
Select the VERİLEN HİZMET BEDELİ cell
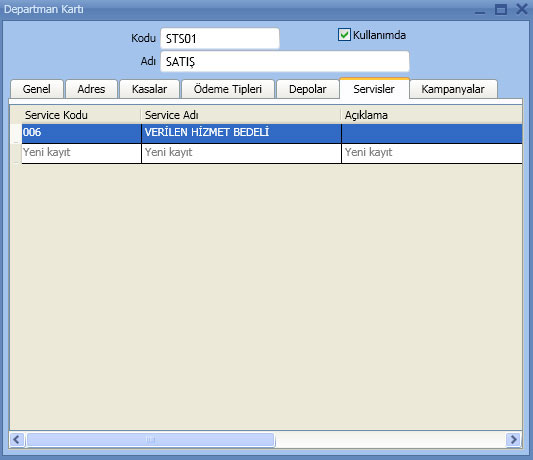(x=241, y=133)
